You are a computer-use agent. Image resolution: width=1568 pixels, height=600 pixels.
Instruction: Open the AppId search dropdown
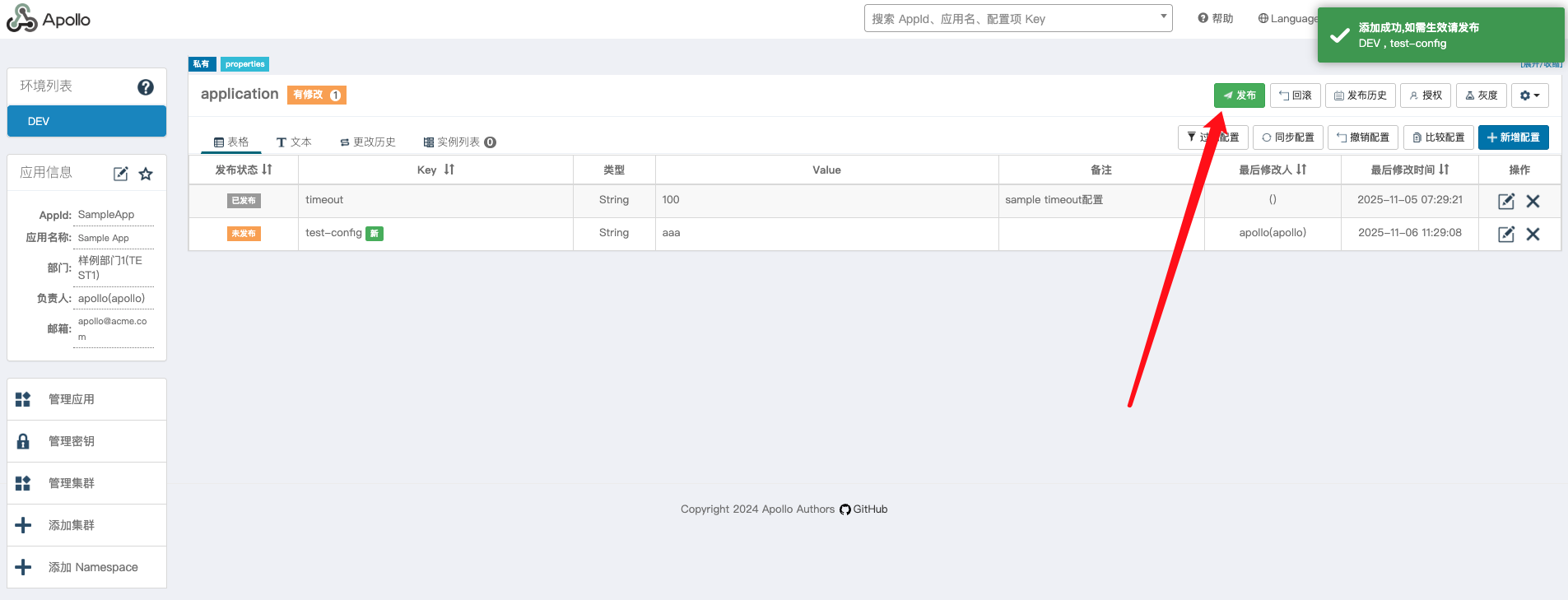(x=1018, y=18)
